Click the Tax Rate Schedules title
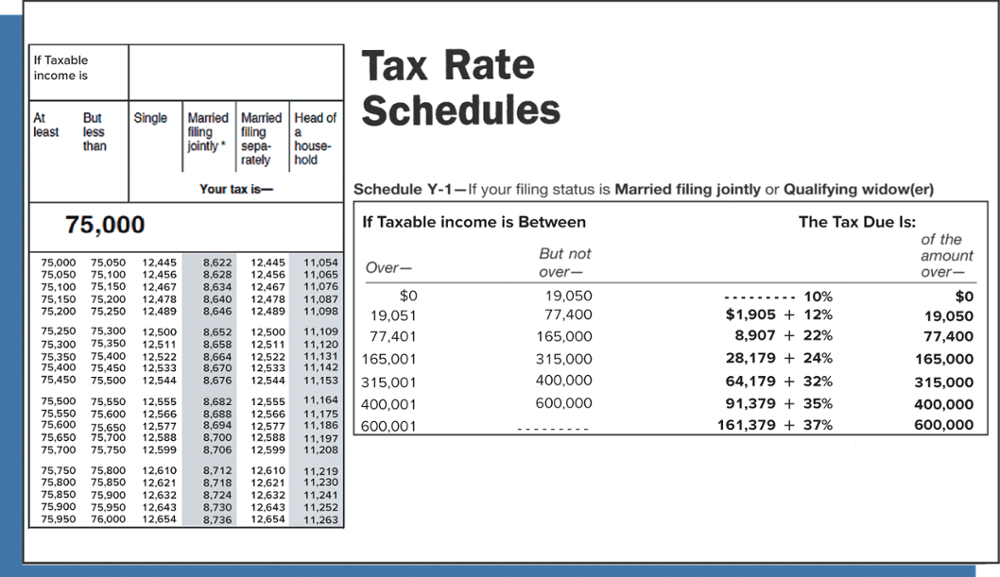This screenshot has width=1000, height=577. (459, 88)
